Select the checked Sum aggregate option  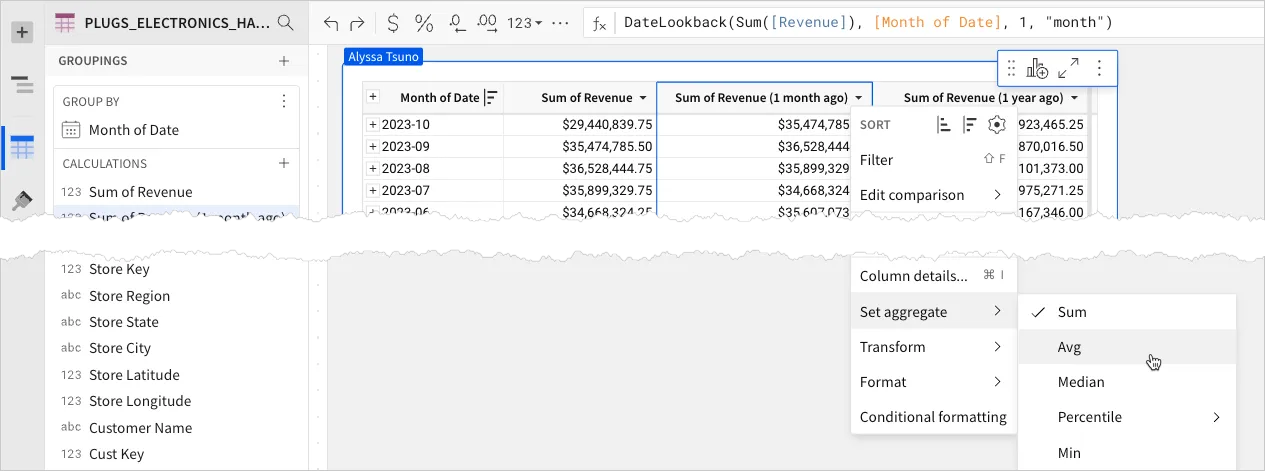click(x=1127, y=312)
